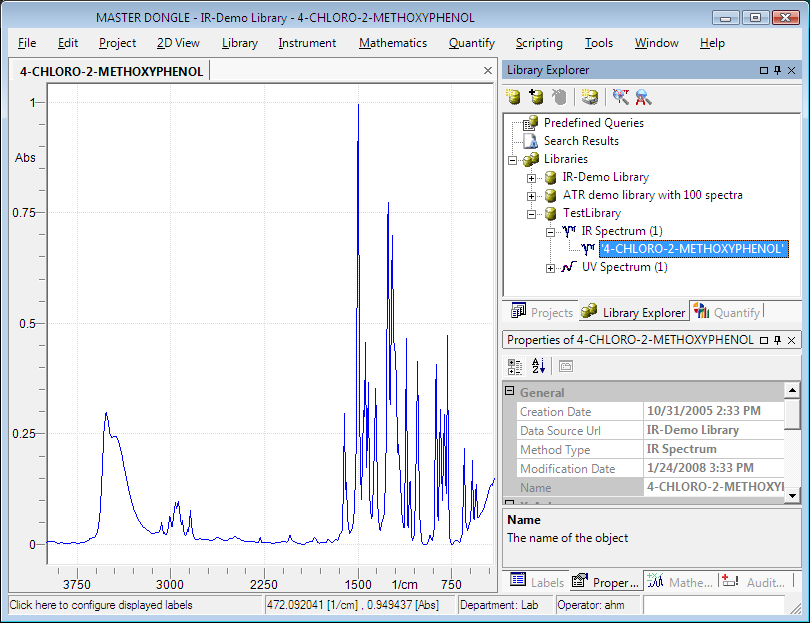Click the rightmost search icon in Library Explorer toolbar

643,97
